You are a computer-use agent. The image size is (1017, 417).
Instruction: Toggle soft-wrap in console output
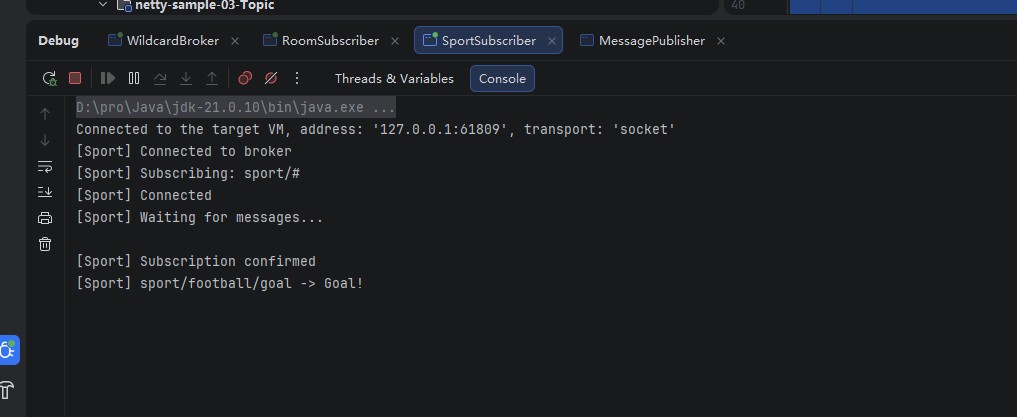(45, 166)
